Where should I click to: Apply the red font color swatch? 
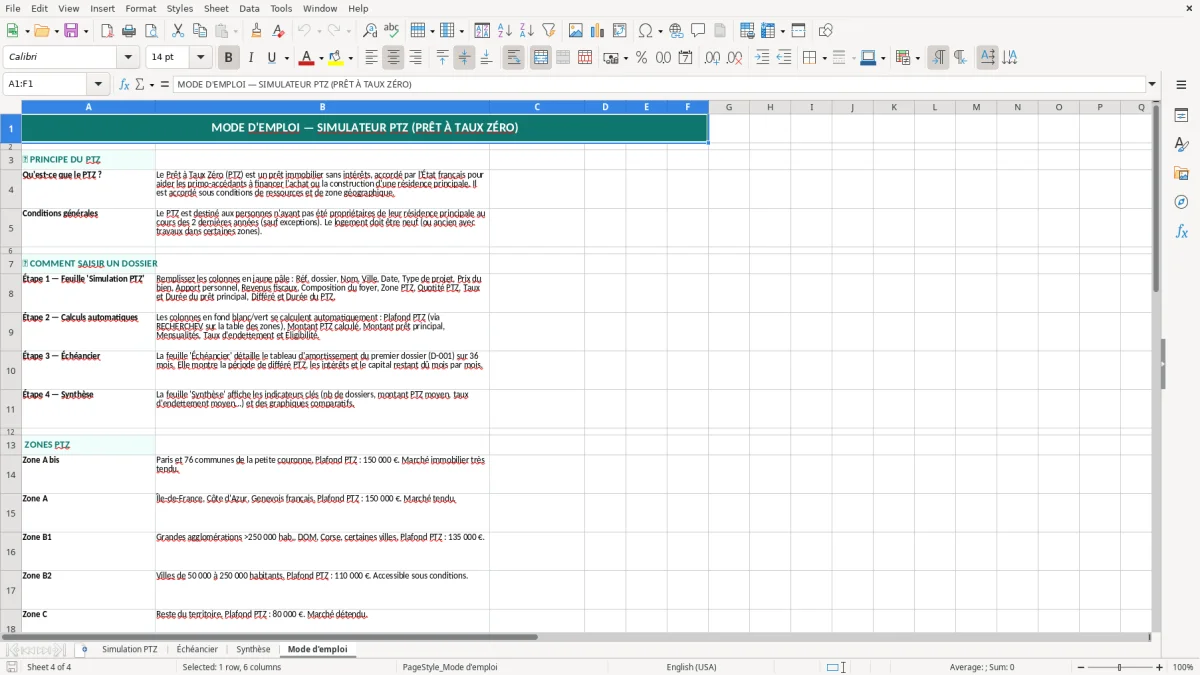[x=307, y=58]
